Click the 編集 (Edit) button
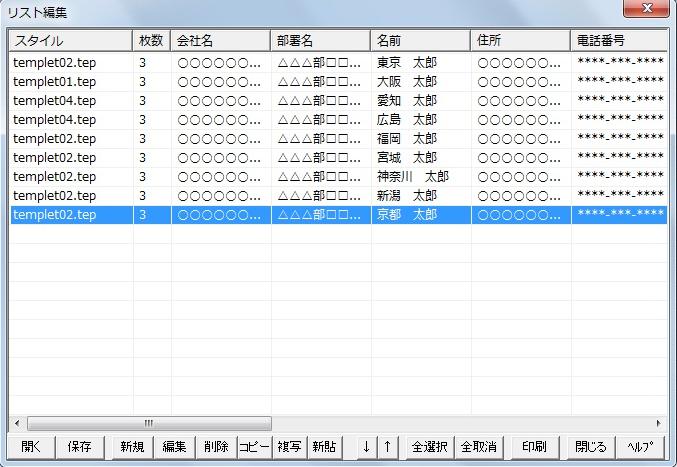The height and width of the screenshot is (467, 677). [x=174, y=447]
